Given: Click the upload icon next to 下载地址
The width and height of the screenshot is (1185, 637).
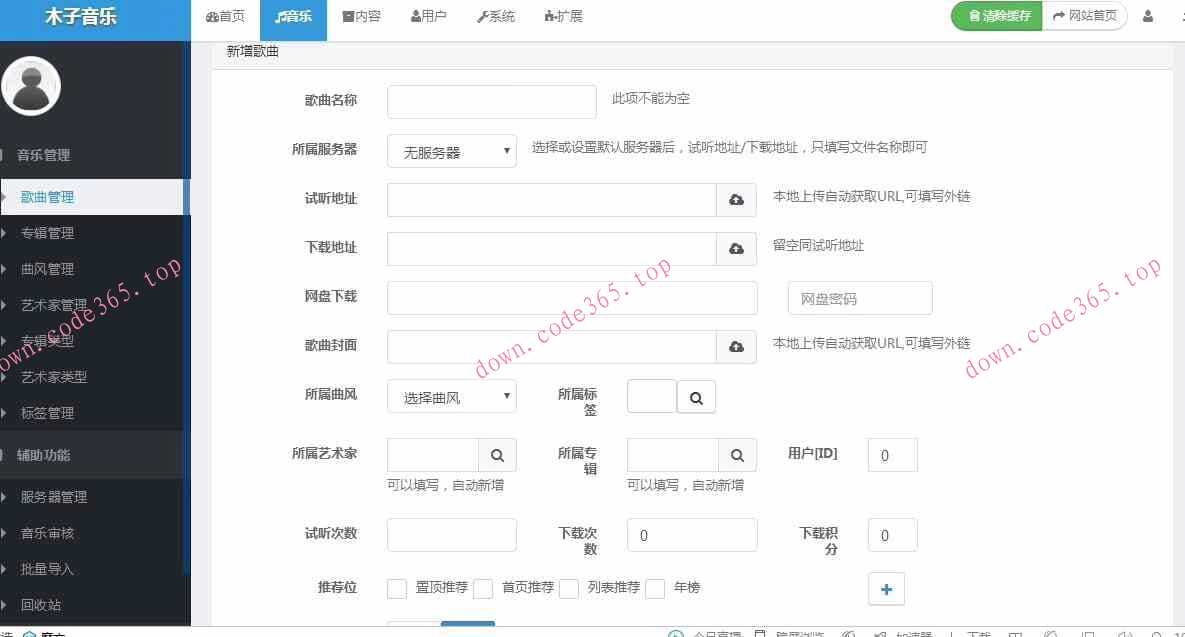Looking at the screenshot, I should [736, 248].
